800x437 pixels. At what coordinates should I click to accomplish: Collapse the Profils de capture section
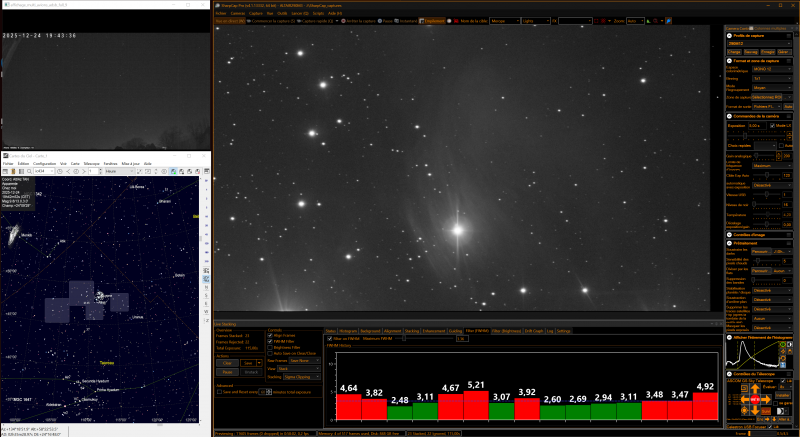[x=730, y=36]
